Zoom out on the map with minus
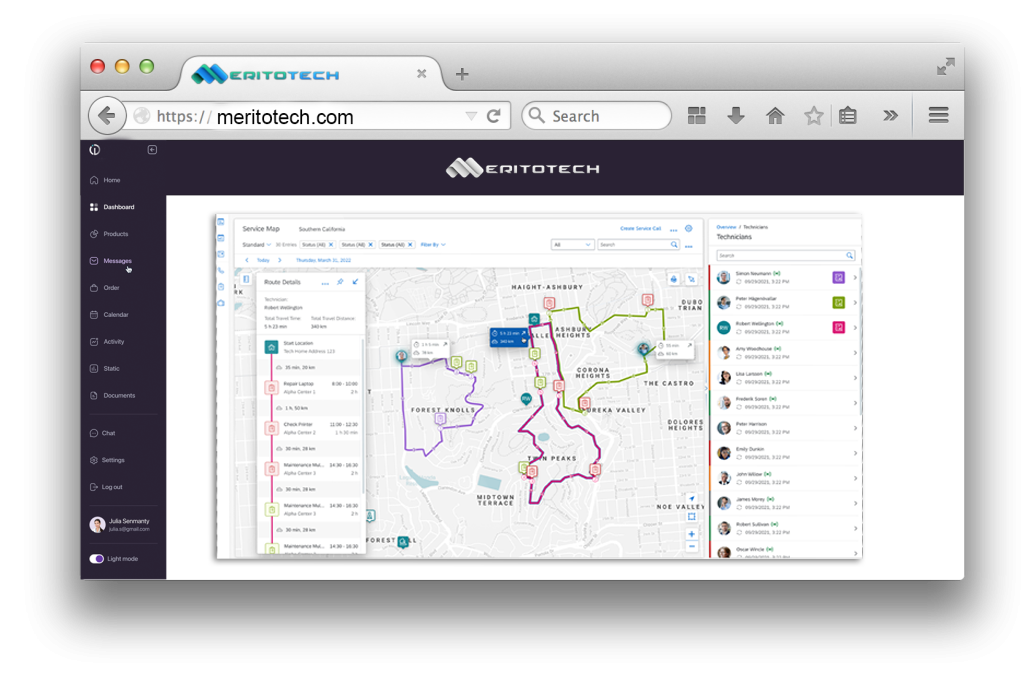The width and height of the screenshot is (1024, 677). click(x=692, y=547)
